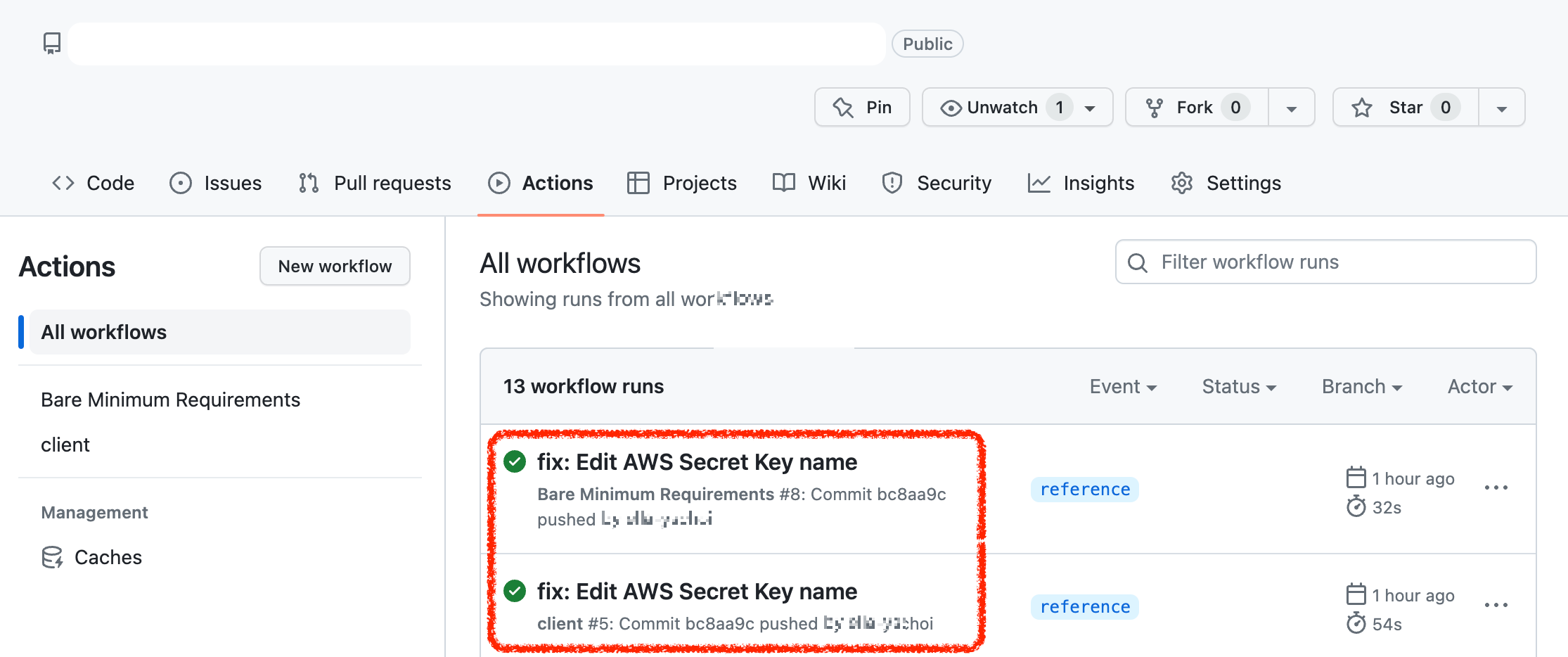Image resolution: width=1568 pixels, height=657 pixels.
Task: Open the Insights tab
Action: (1081, 183)
